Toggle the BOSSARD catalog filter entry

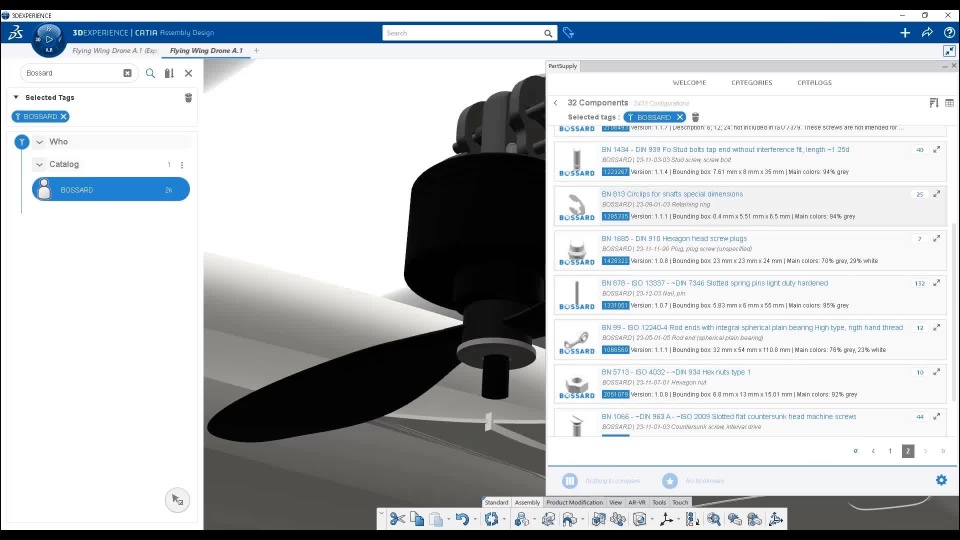click(x=111, y=190)
